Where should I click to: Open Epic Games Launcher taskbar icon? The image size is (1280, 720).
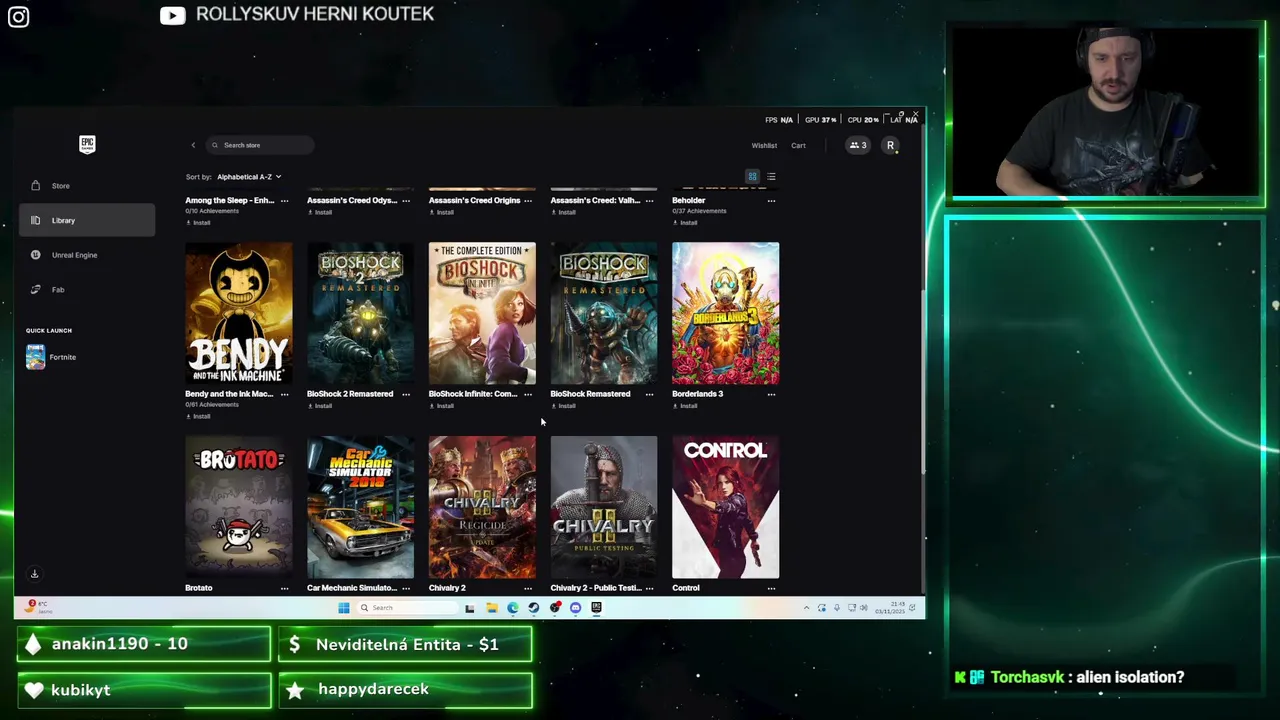pyautogui.click(x=596, y=608)
